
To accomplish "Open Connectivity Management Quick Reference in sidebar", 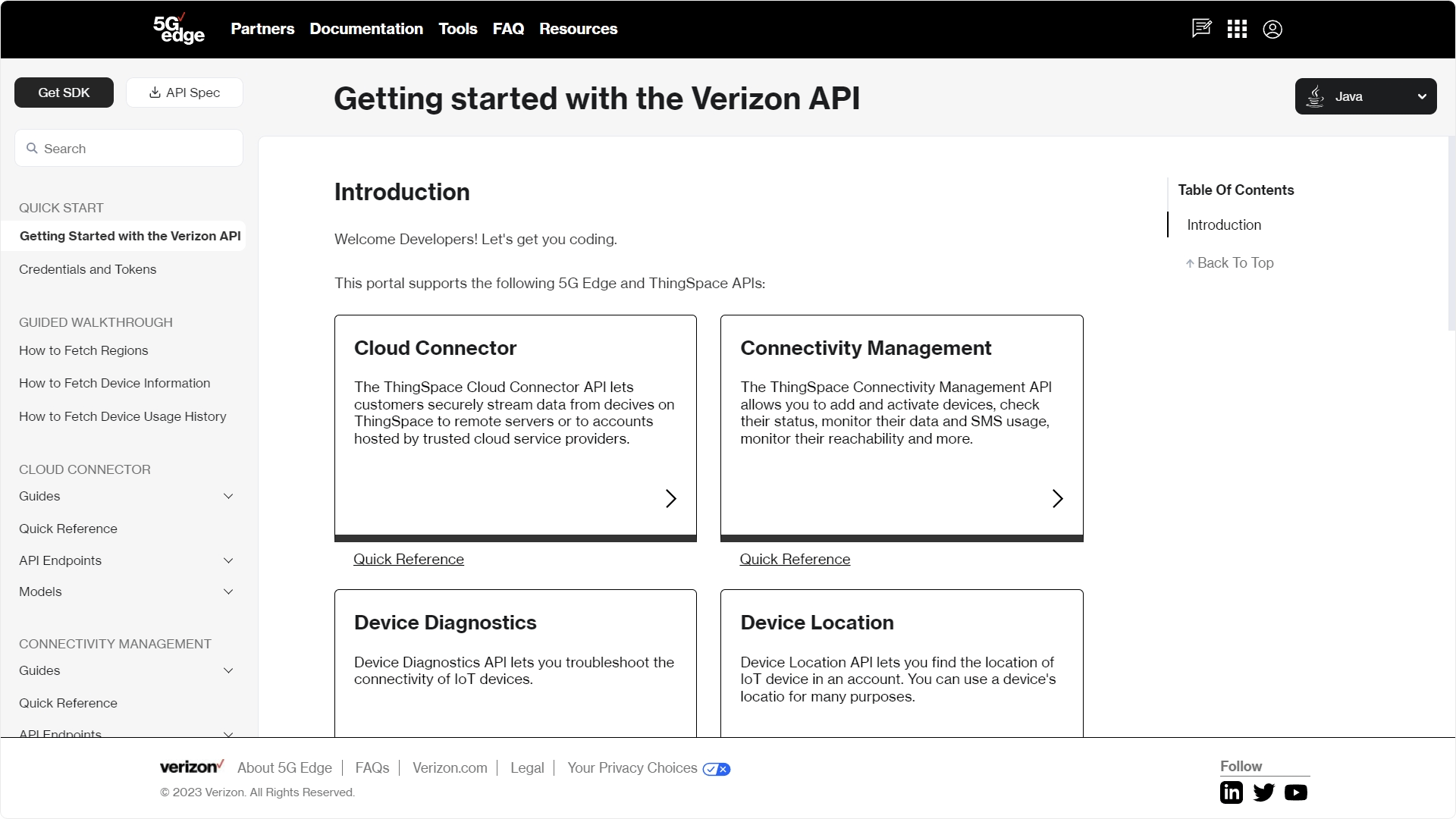I will click(x=68, y=703).
